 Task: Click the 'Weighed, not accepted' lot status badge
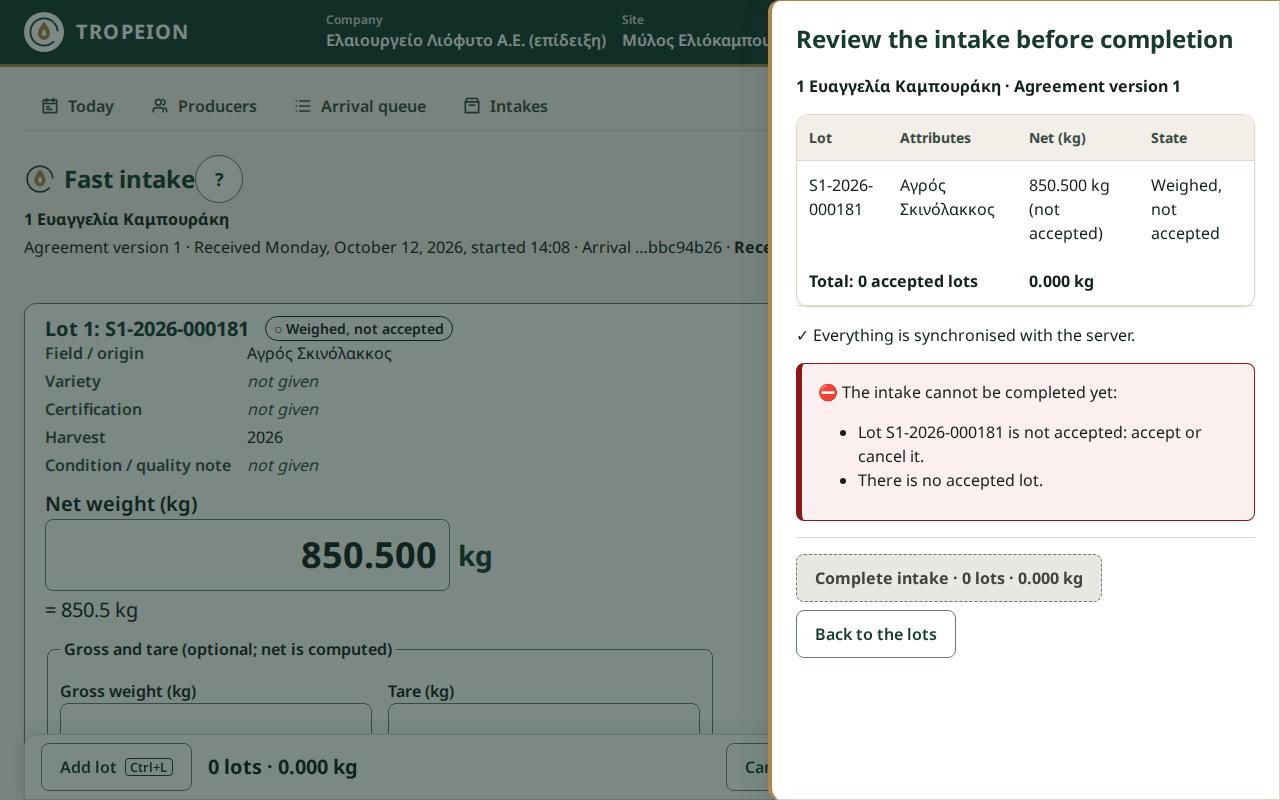tap(359, 329)
